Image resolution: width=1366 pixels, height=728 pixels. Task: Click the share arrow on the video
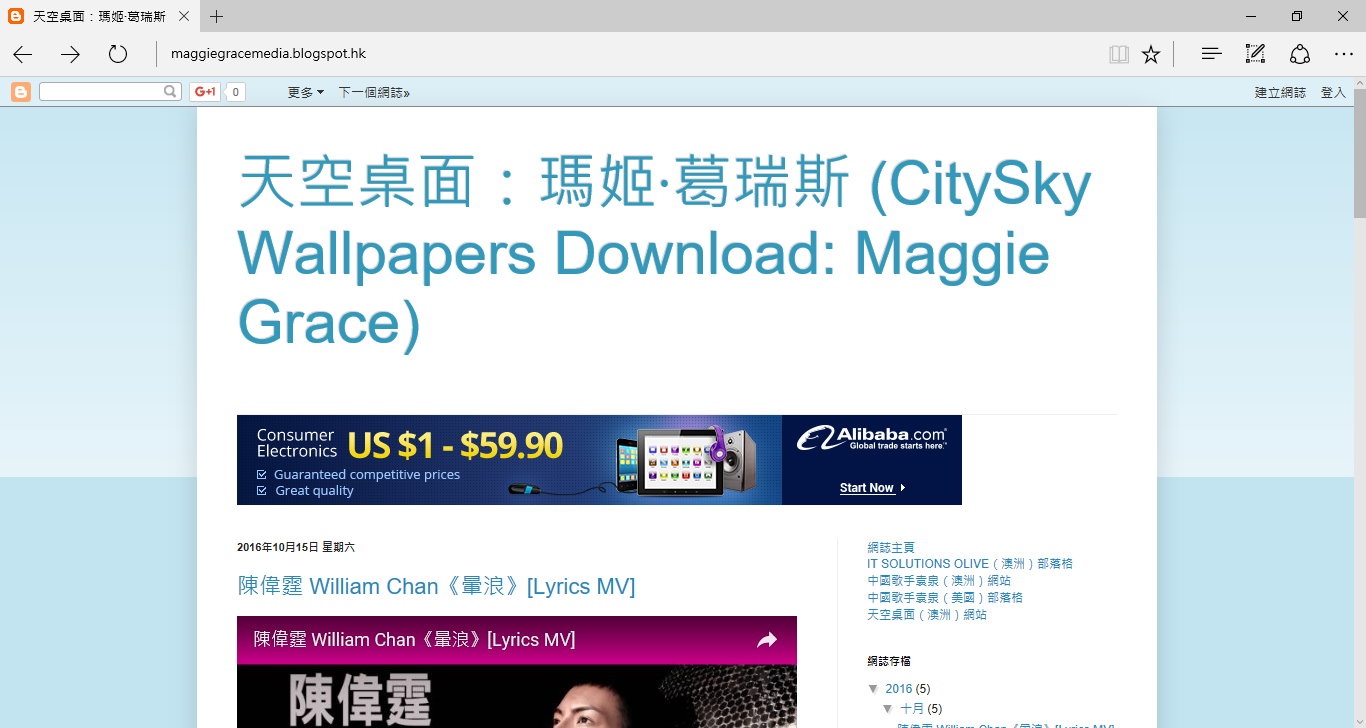767,640
